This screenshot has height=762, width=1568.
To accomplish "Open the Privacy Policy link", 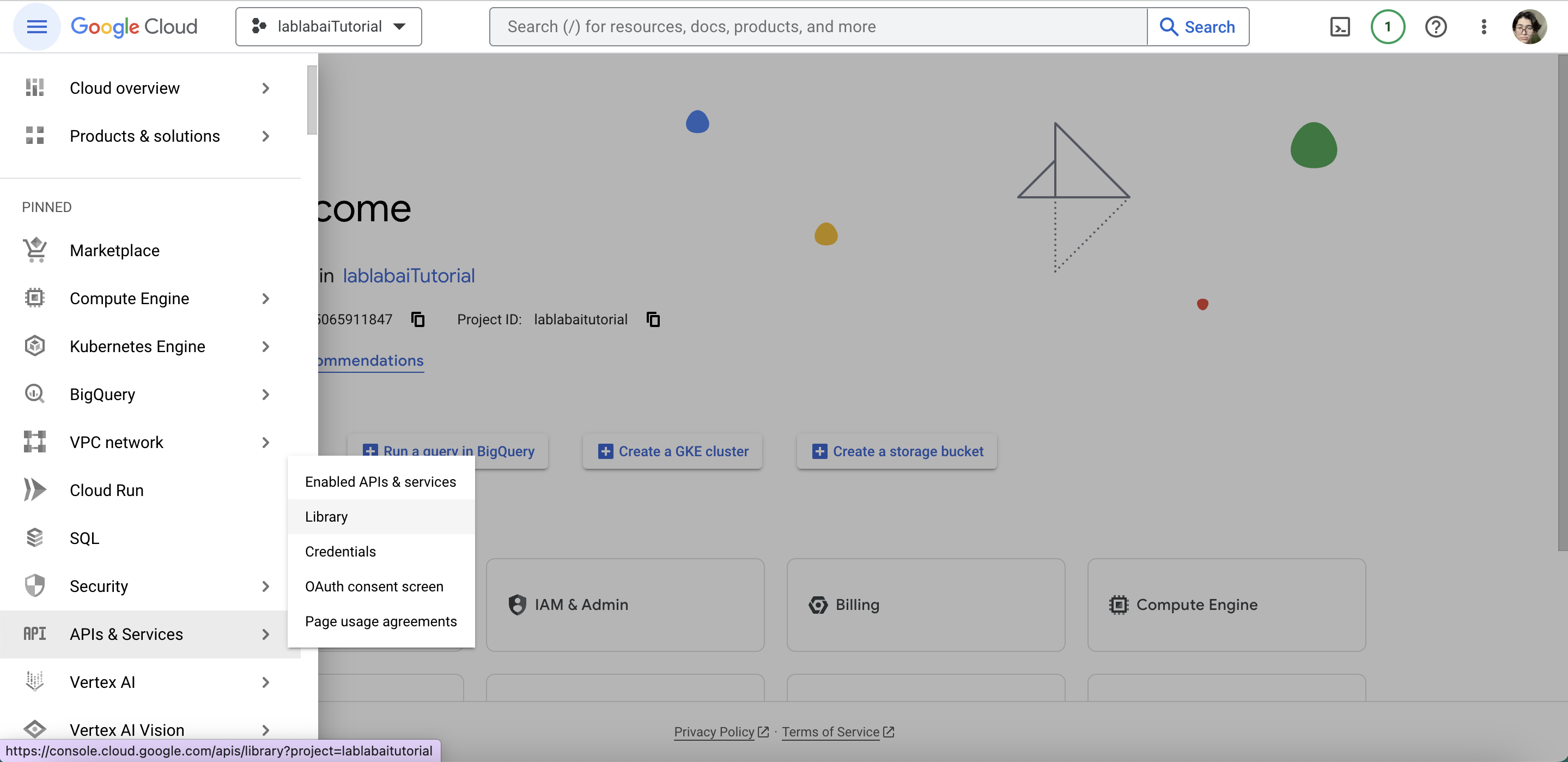I will pyautogui.click(x=714, y=731).
